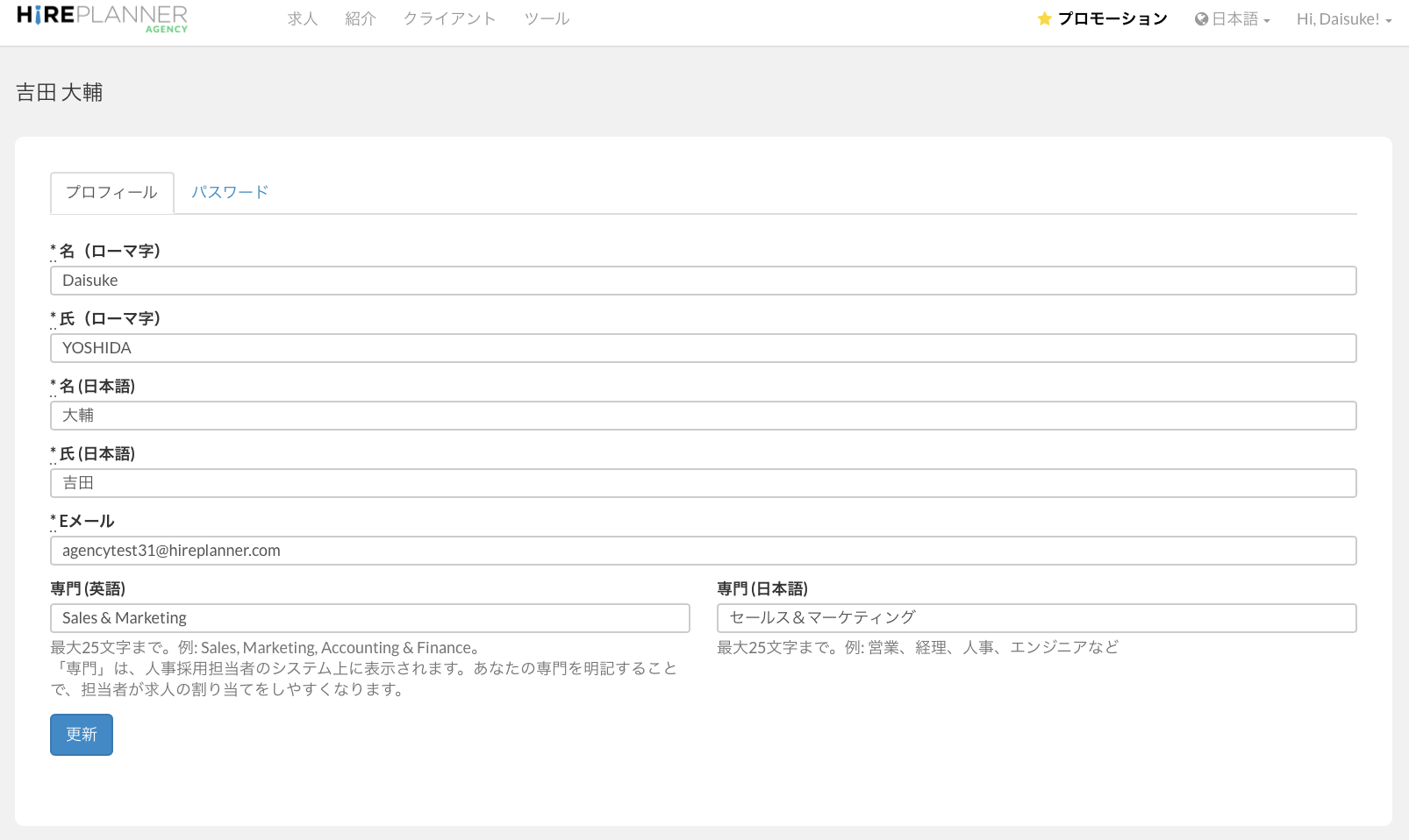This screenshot has width=1409, height=840.
Task: Select the ツール navigation item
Action: tap(547, 19)
